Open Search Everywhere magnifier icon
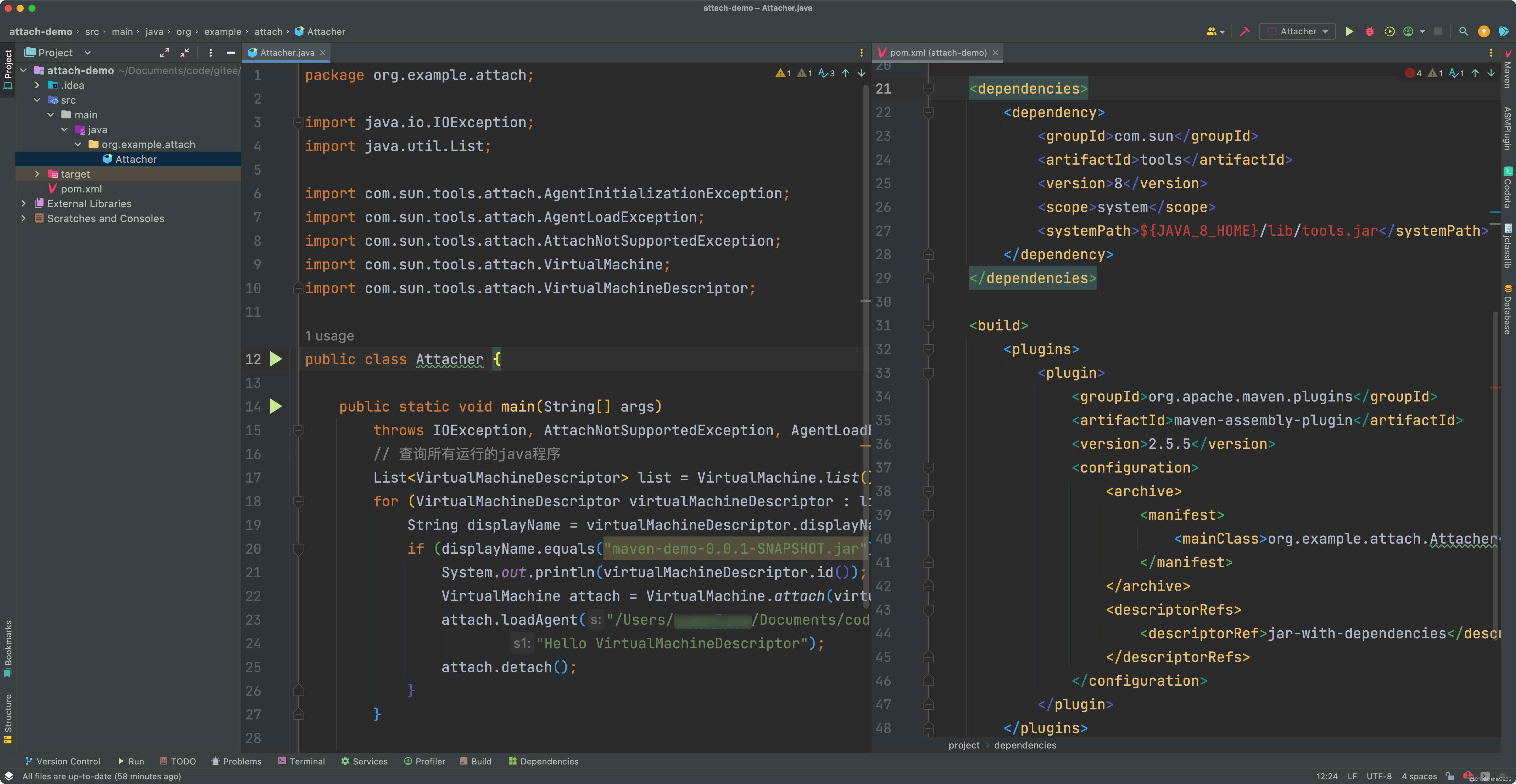Viewport: 1516px width, 784px height. [x=1464, y=32]
